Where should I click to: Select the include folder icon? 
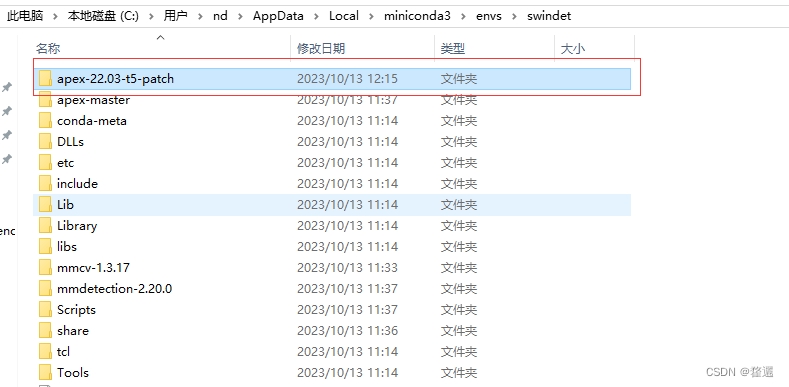45,184
